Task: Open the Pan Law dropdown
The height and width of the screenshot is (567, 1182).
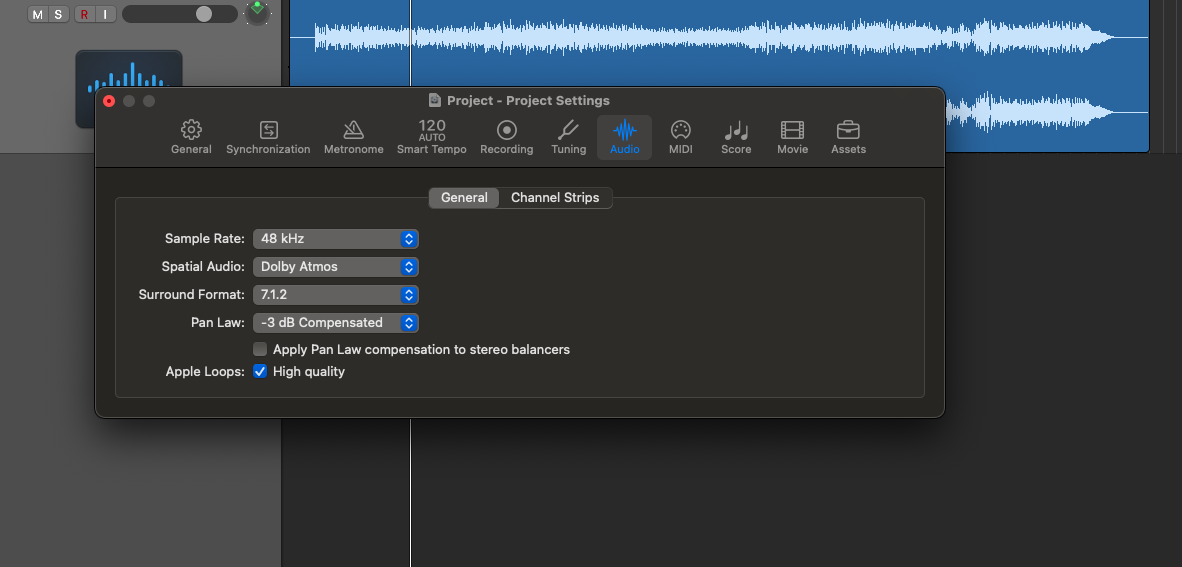Action: pos(335,323)
